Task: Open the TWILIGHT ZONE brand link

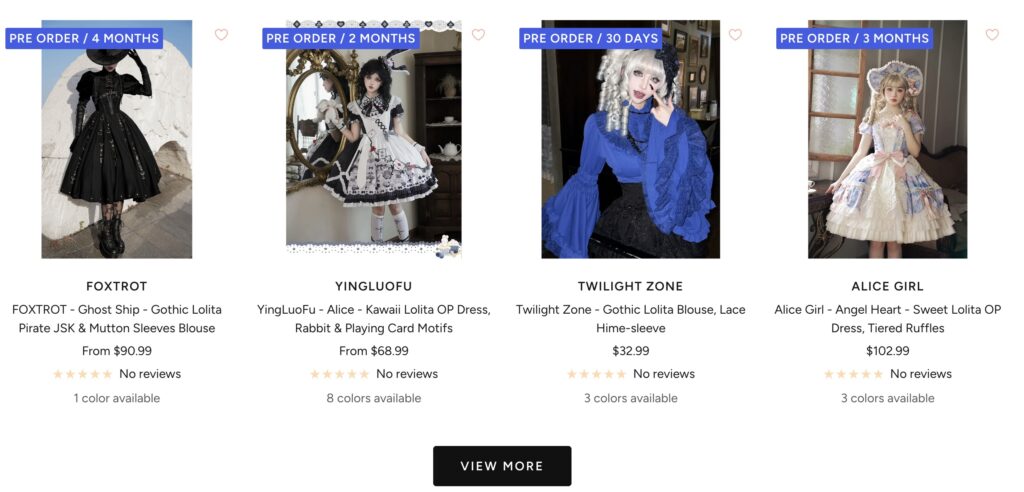Action: tap(630, 286)
